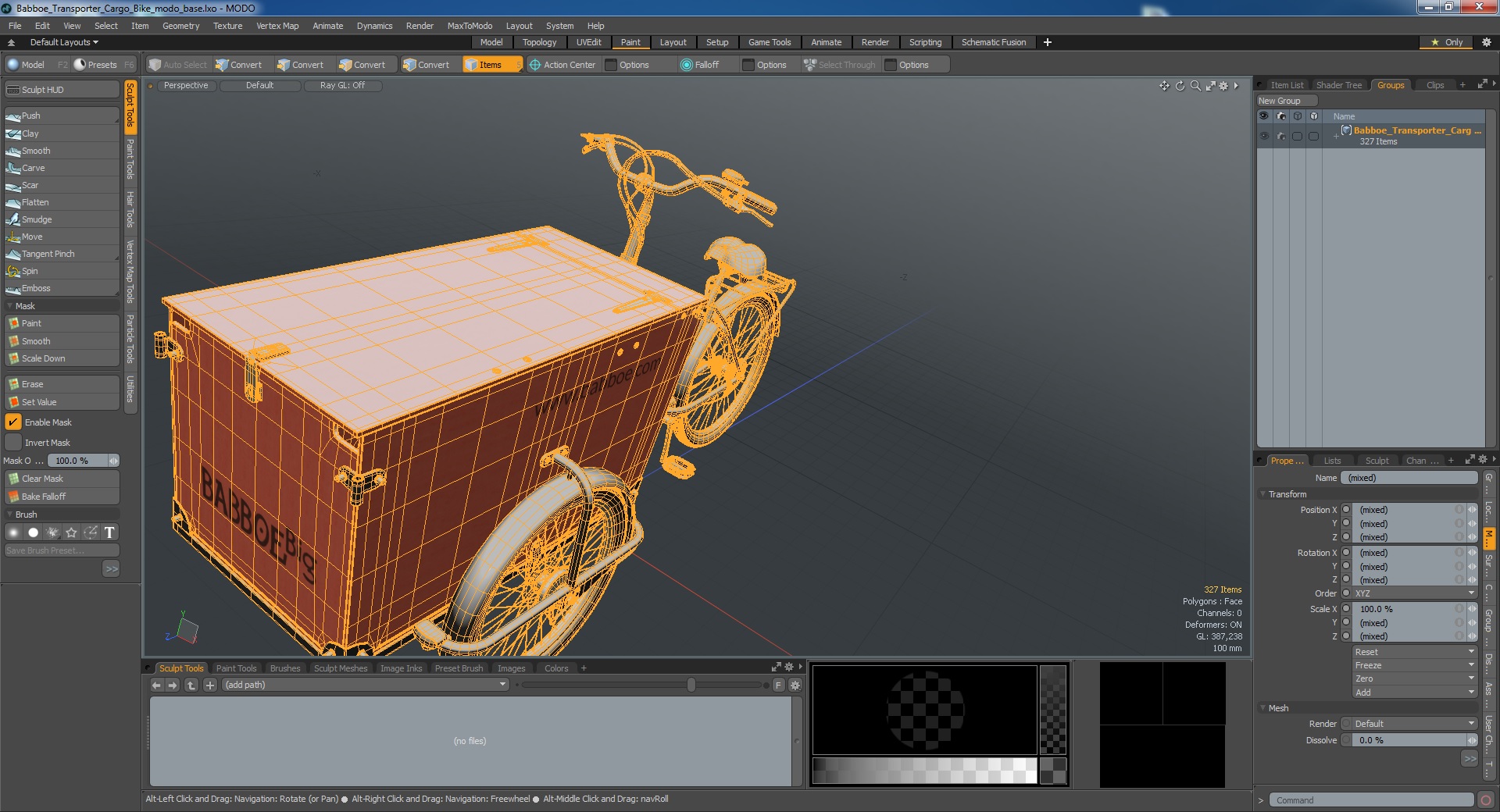Switch to the Shader Tree tab

click(1338, 85)
